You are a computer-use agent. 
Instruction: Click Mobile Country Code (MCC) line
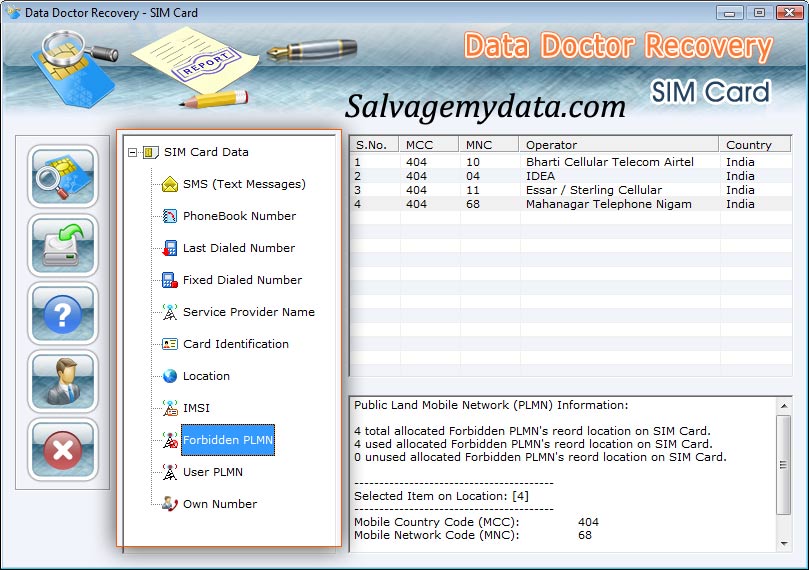(x=476, y=522)
